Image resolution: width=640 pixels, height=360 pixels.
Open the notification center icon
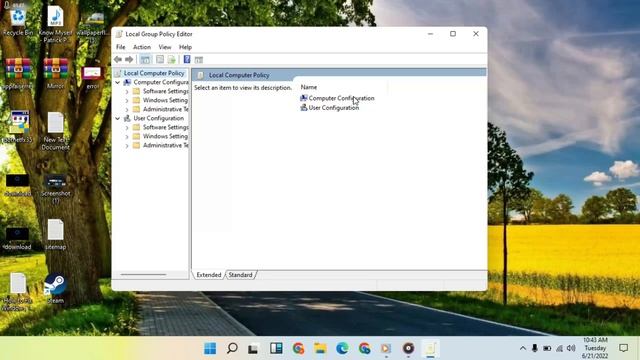coord(623,348)
